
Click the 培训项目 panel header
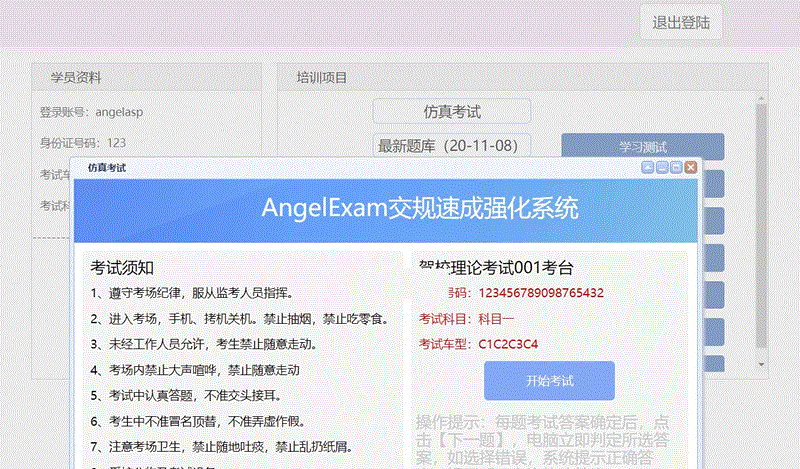click(322, 77)
